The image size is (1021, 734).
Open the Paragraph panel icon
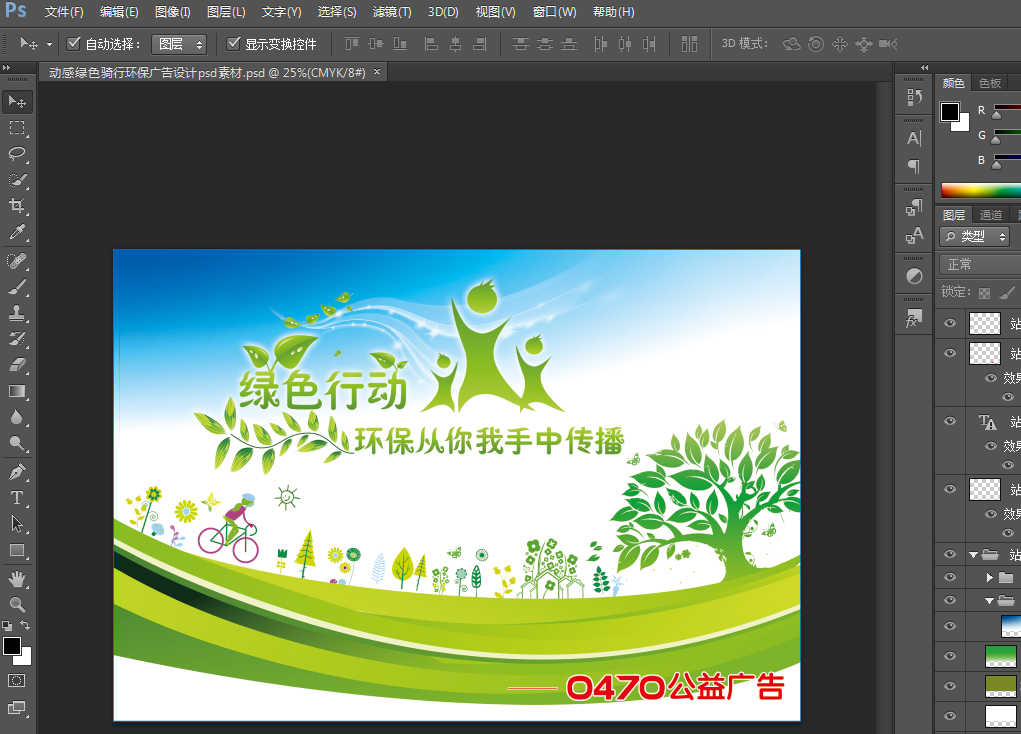[x=914, y=167]
